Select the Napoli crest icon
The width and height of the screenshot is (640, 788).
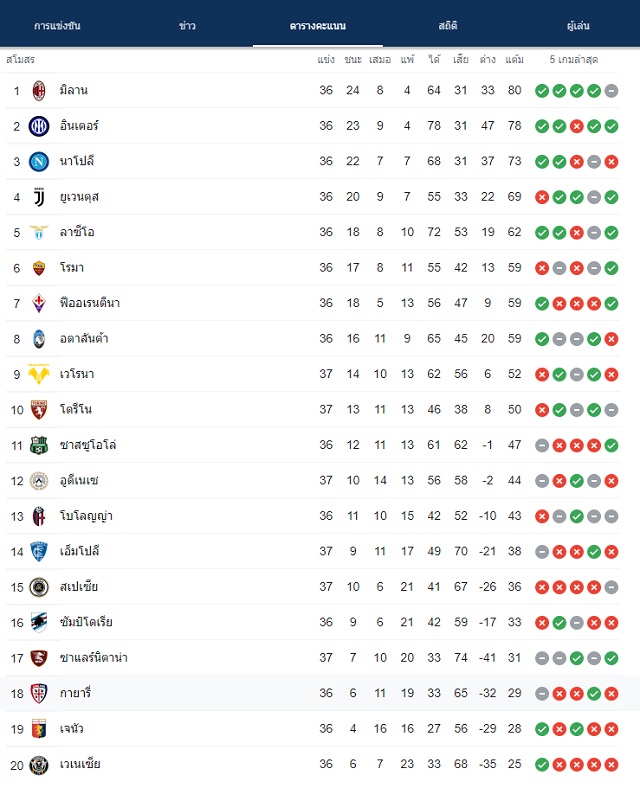point(39,162)
